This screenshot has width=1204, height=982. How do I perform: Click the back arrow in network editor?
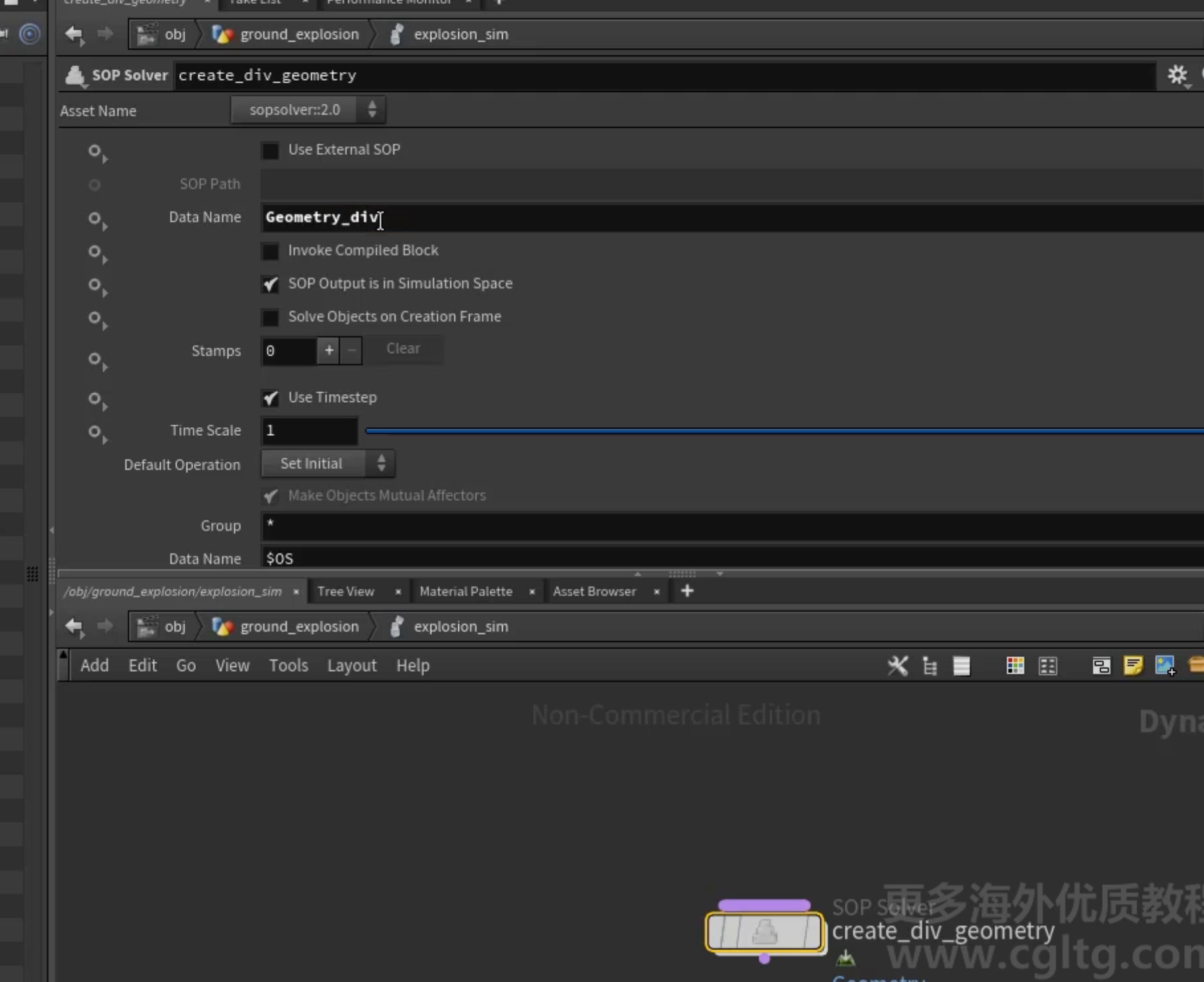(74, 626)
